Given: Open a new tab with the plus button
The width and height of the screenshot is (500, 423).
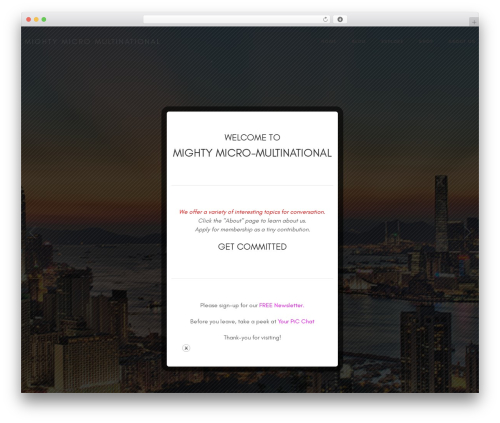Looking at the screenshot, I should (474, 22).
